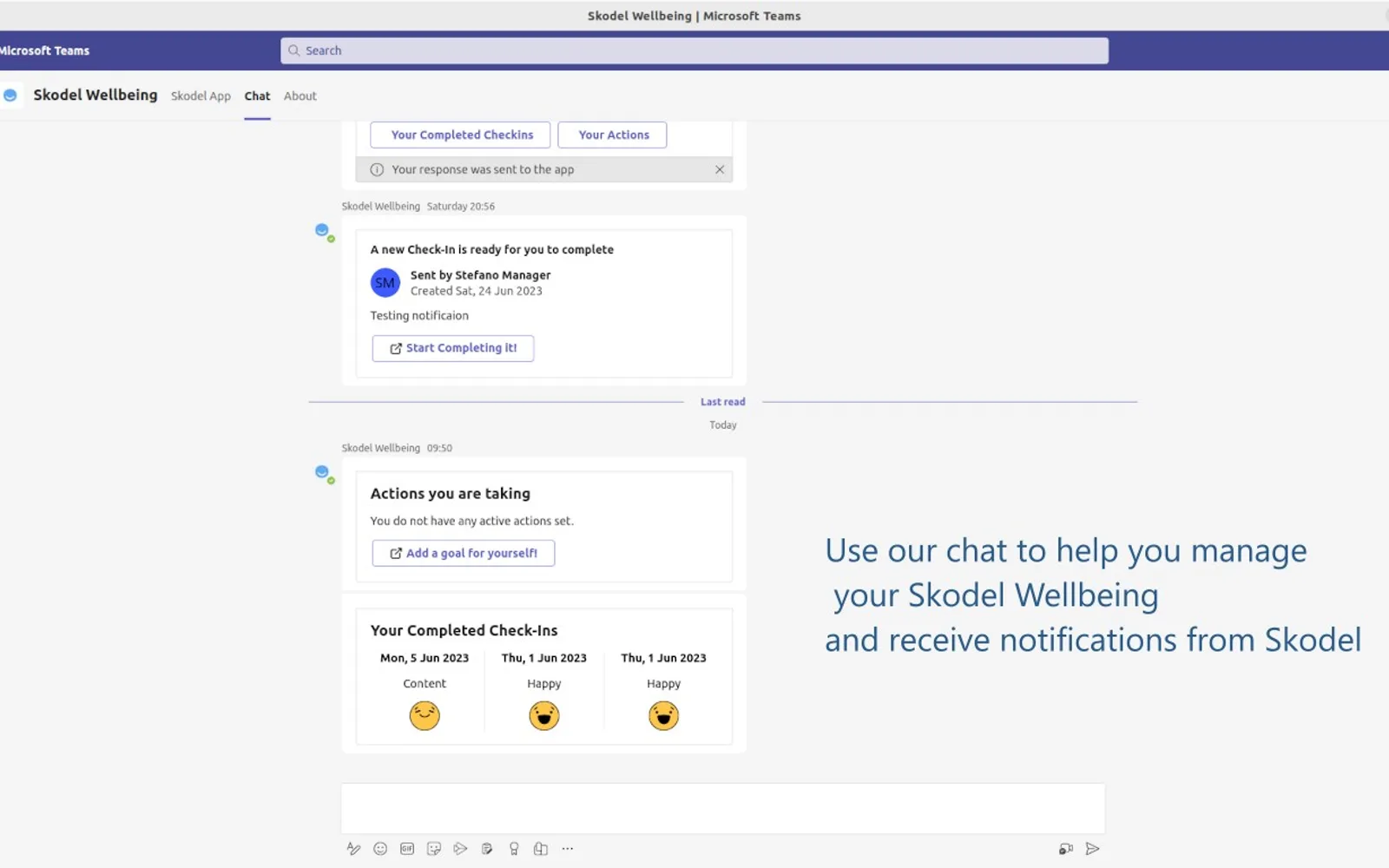This screenshot has width=1389, height=868.
Task: Click 'A new Check-In is ready' message title
Action: pyautogui.click(x=492, y=250)
